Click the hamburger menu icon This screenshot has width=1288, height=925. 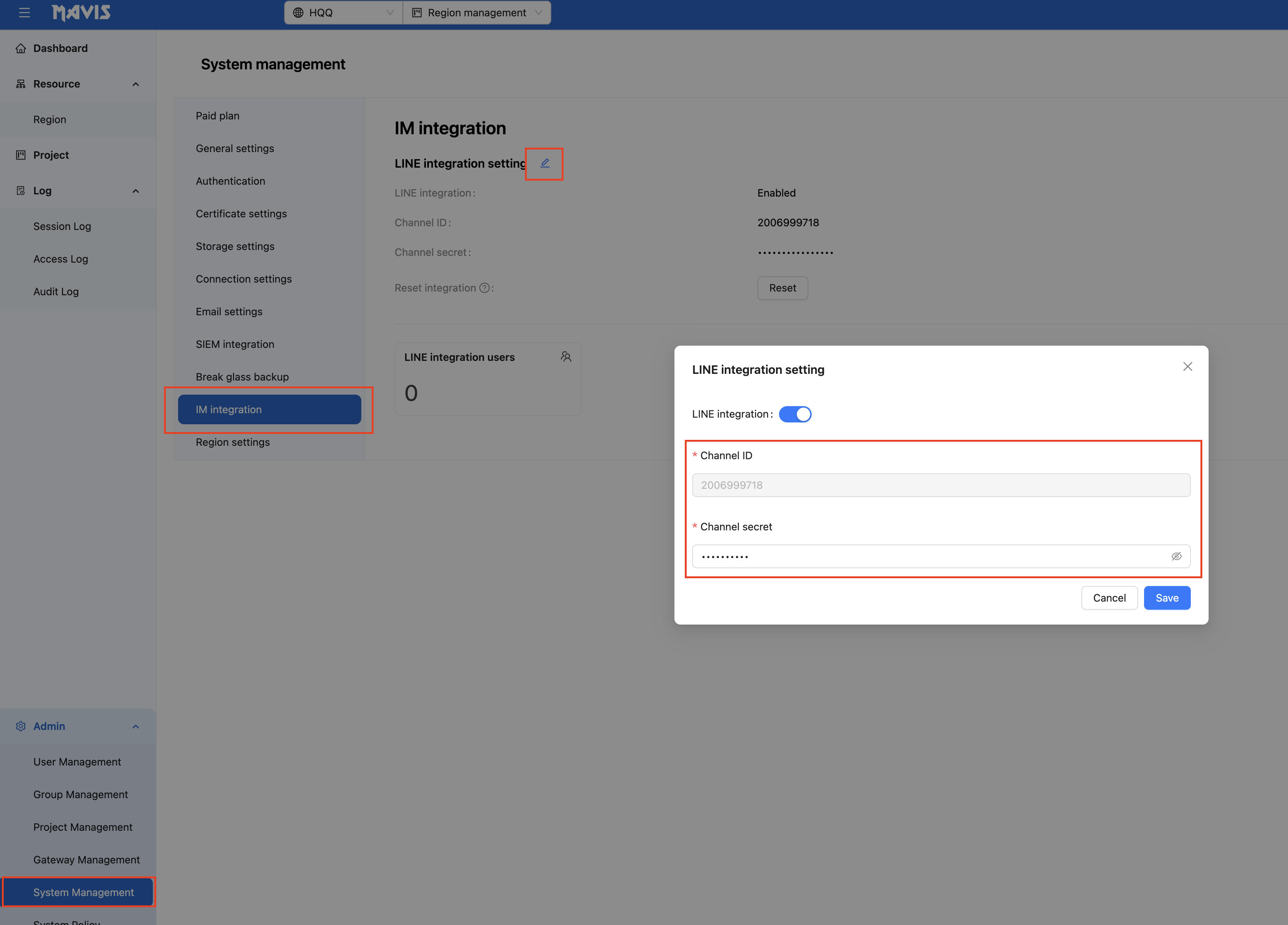tap(24, 13)
